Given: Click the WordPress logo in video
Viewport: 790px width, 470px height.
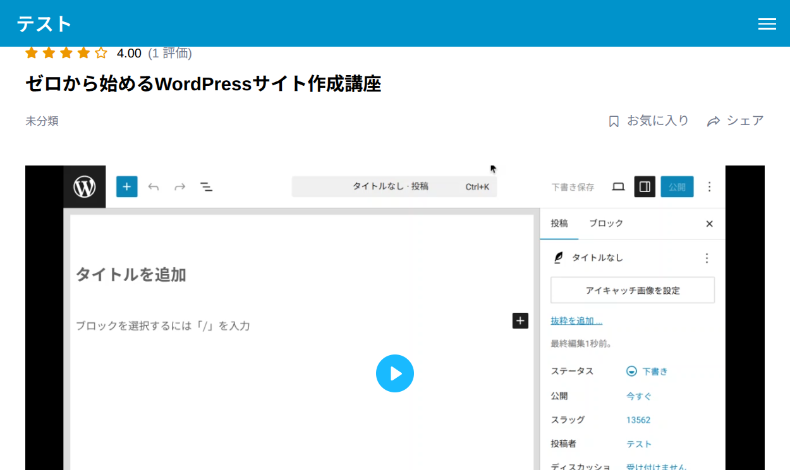Looking at the screenshot, I should click(x=85, y=187).
